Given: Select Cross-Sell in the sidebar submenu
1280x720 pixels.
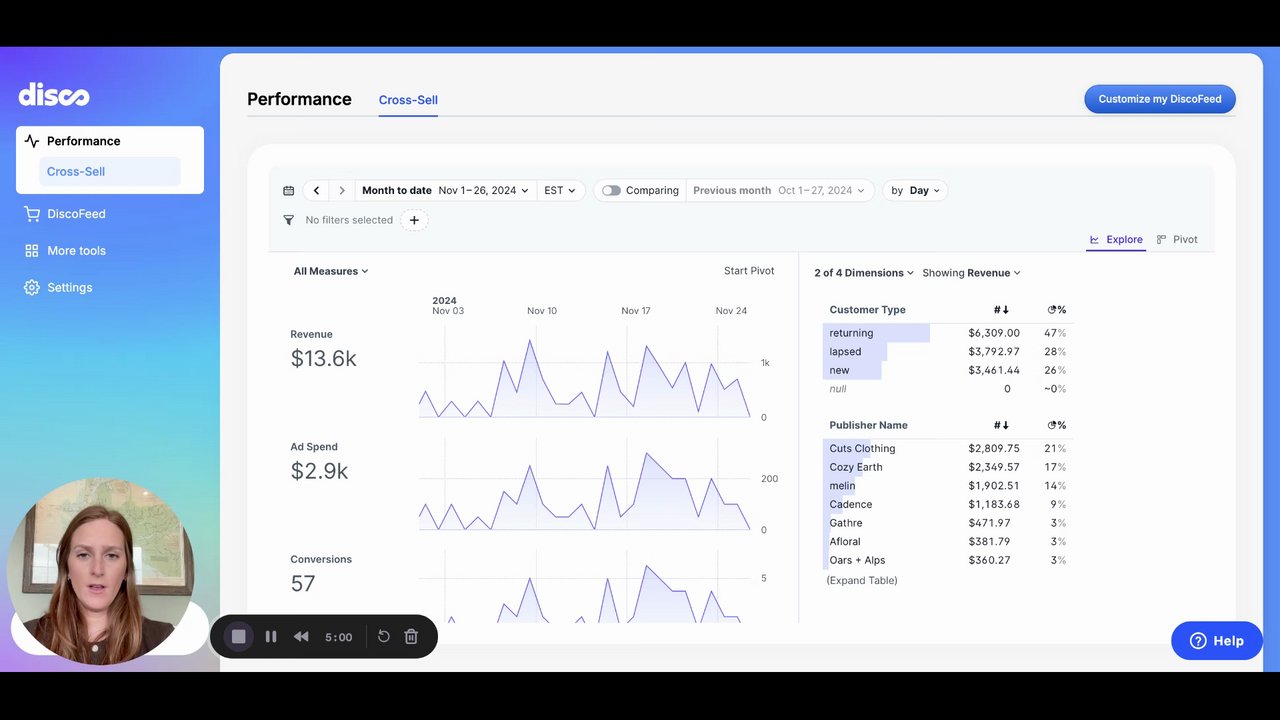Looking at the screenshot, I should click(110, 171).
